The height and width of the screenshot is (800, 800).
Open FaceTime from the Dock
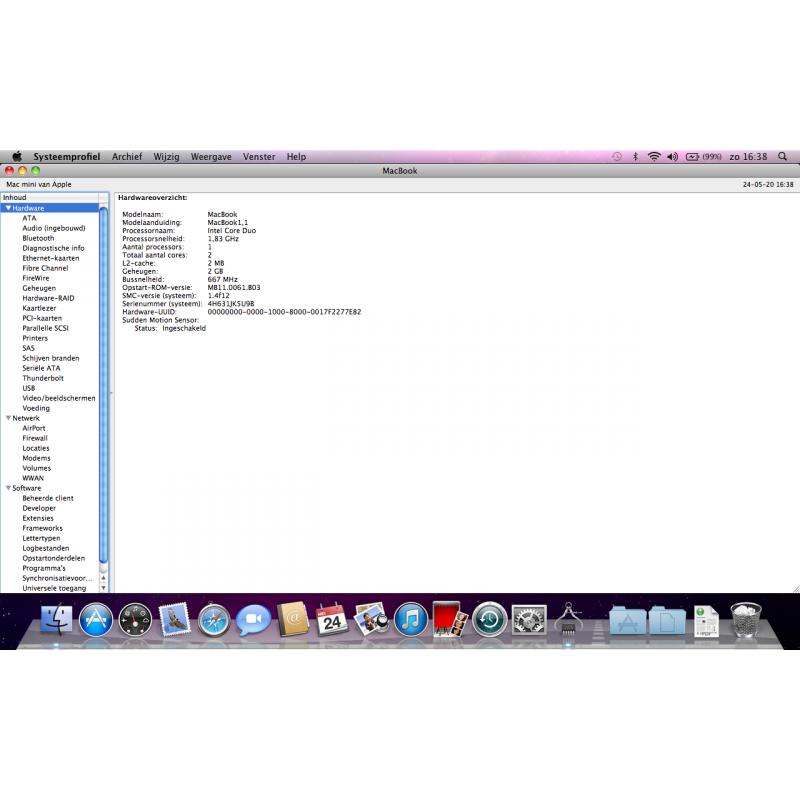click(x=253, y=619)
